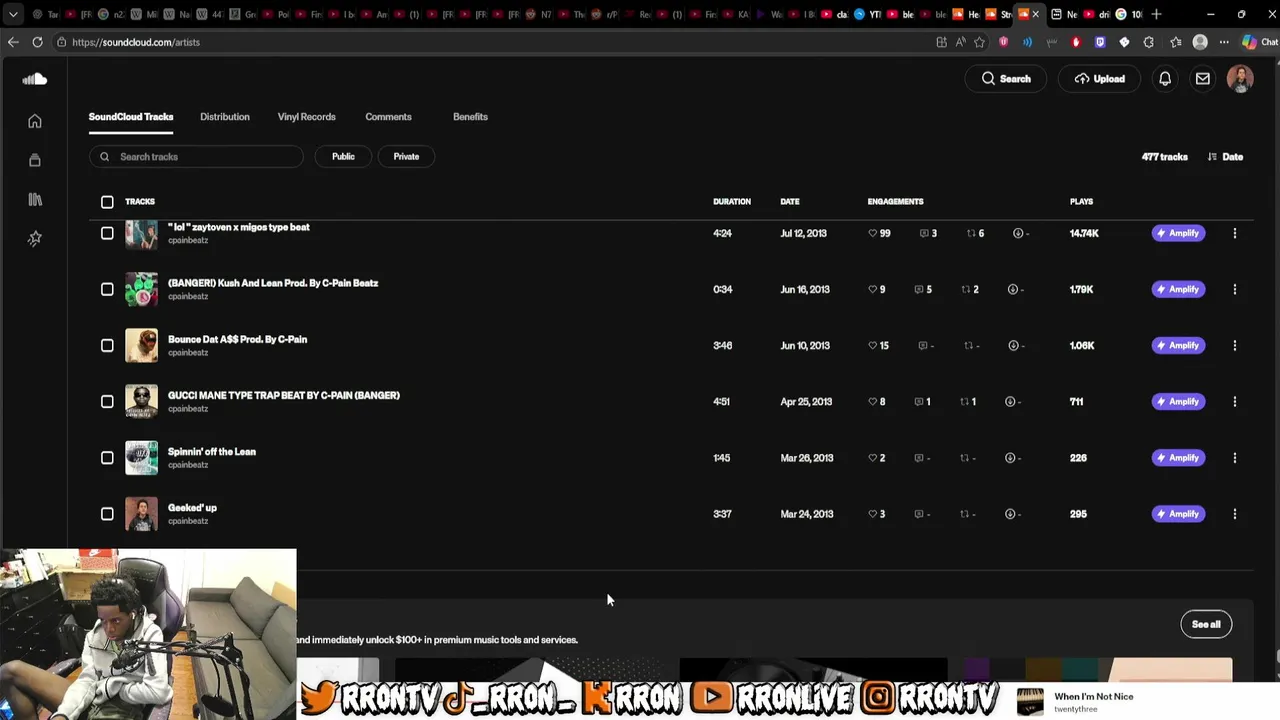Amplify GUCCI MANE TYPE TRAP BEAT track
Image resolution: width=1280 pixels, height=720 pixels.
coord(1178,401)
